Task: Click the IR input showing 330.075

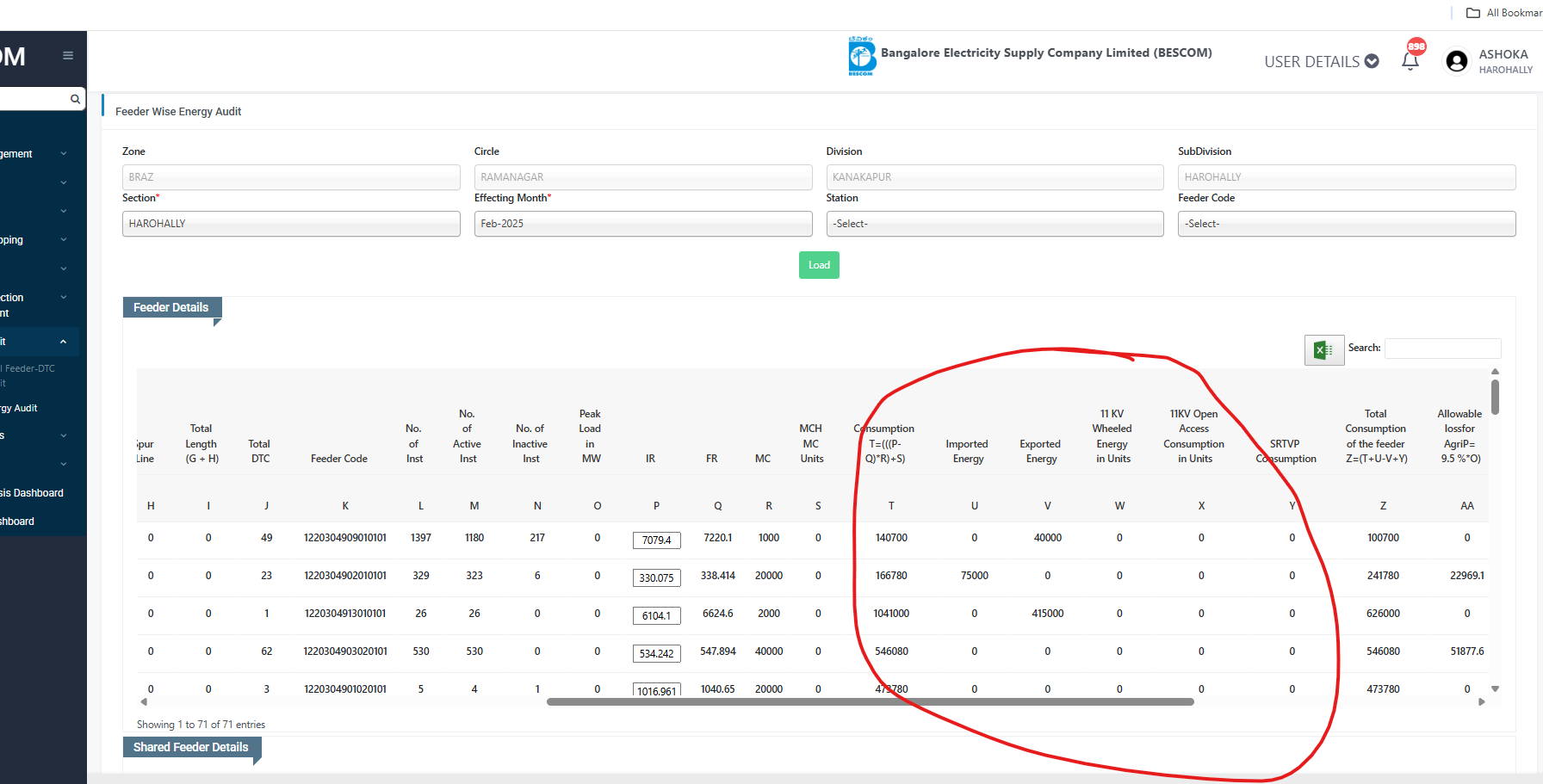Action: pos(656,578)
